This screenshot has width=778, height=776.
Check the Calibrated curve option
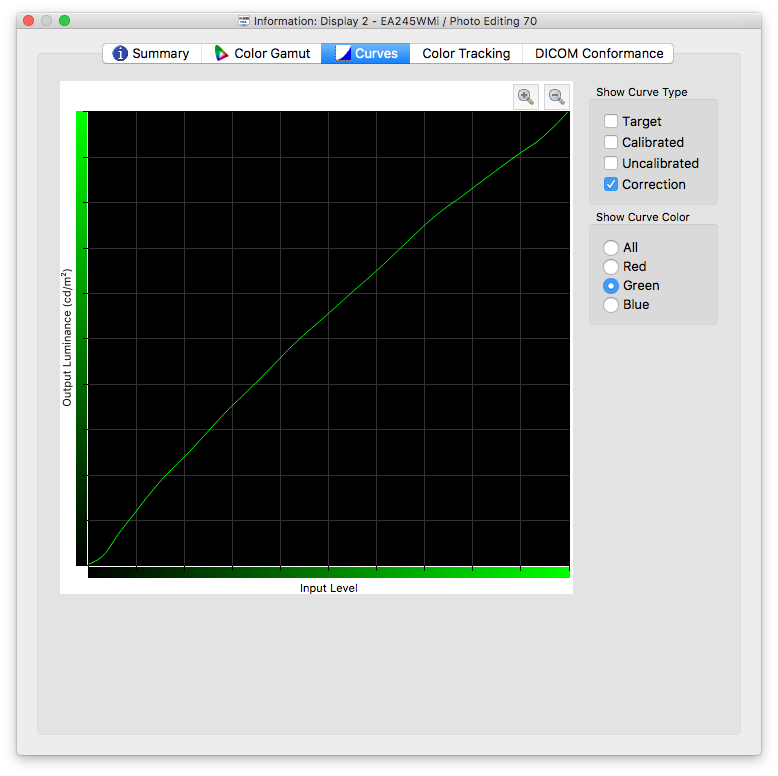tap(611, 142)
